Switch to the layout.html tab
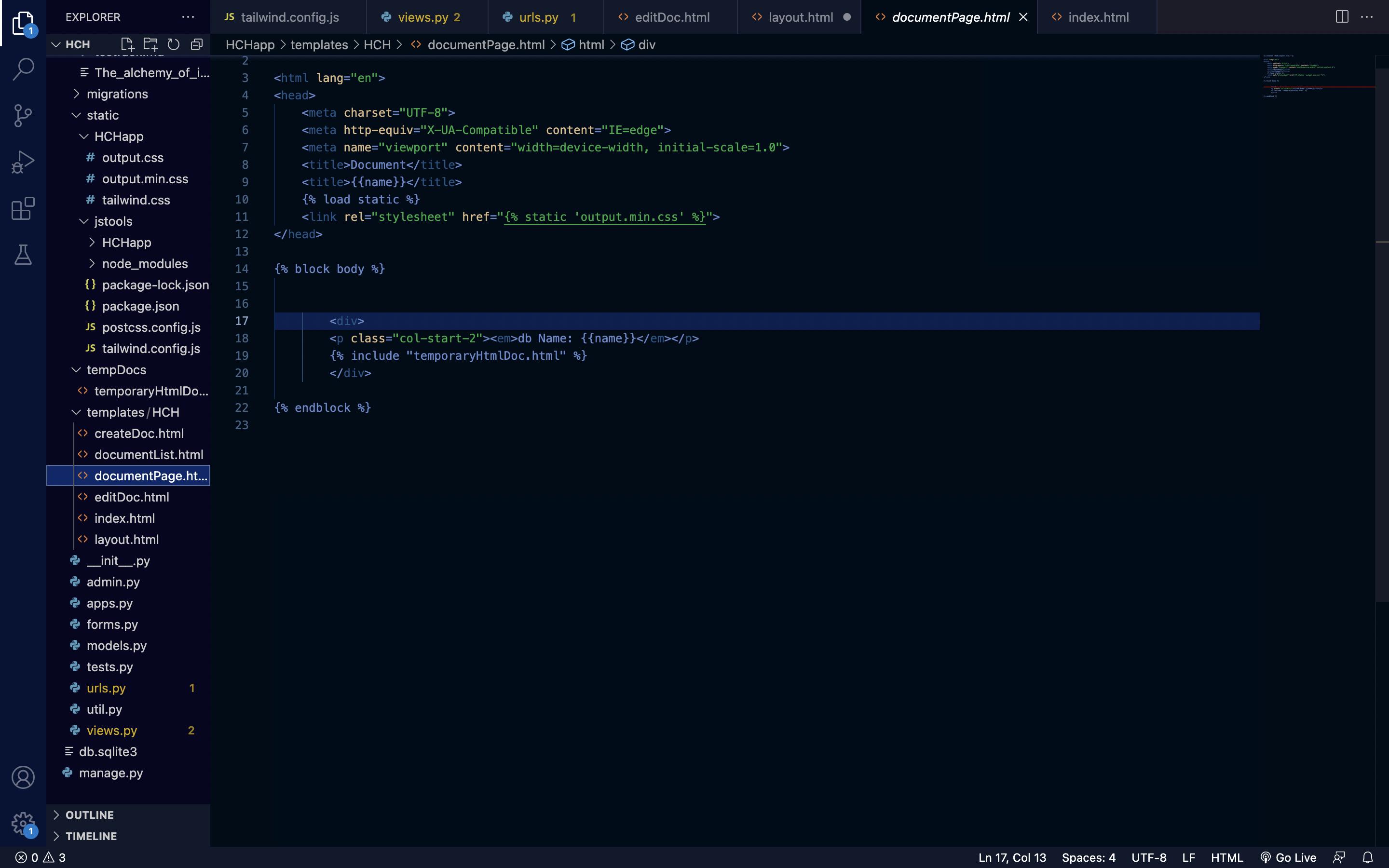The height and width of the screenshot is (868, 1389). 800,17
